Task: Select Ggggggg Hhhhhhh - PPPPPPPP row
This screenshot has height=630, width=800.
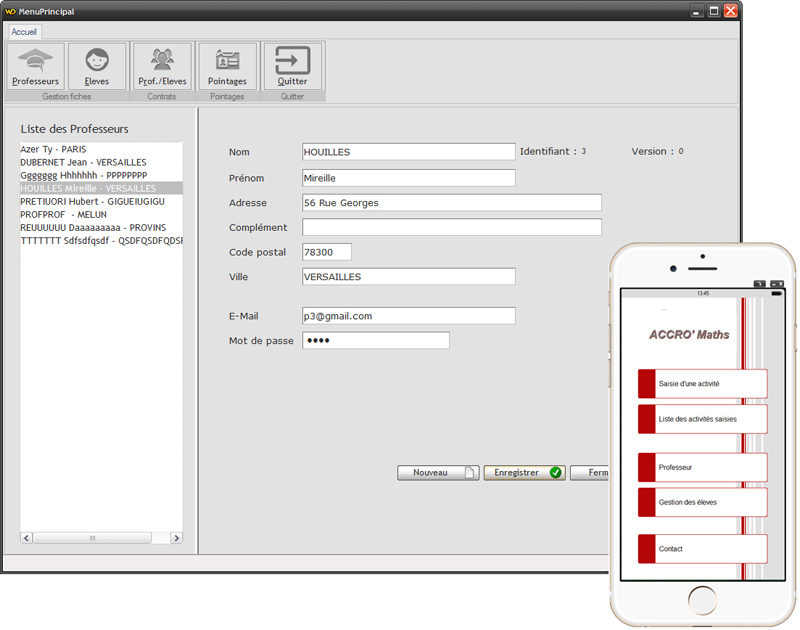Action: [x=101, y=175]
